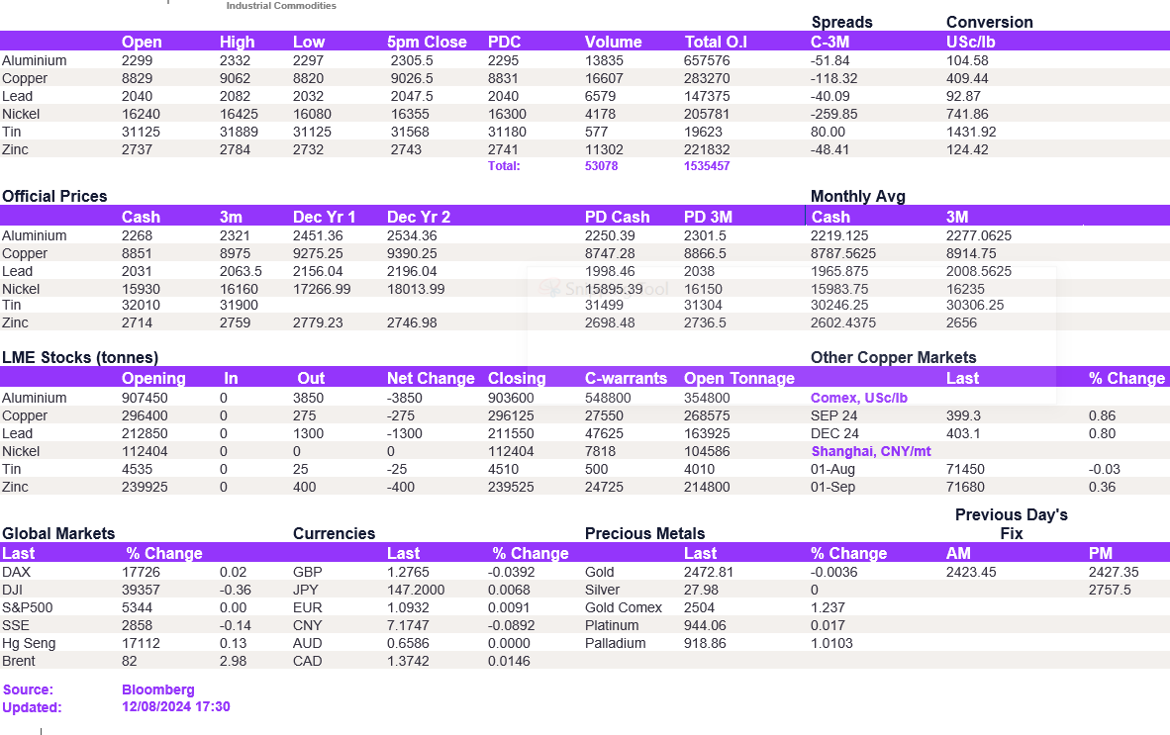Select the Tin conversion value 1431.92
Screen dimensions: 1170x735
coord(972,132)
